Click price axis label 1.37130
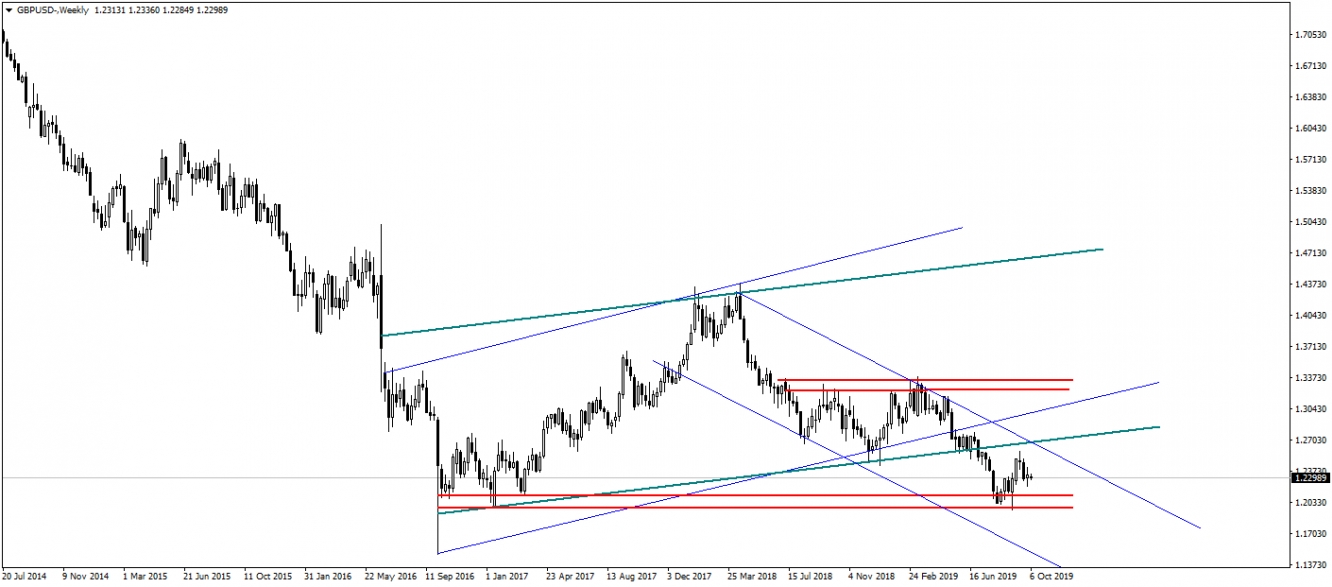The width and height of the screenshot is (1332, 587). point(1309,346)
